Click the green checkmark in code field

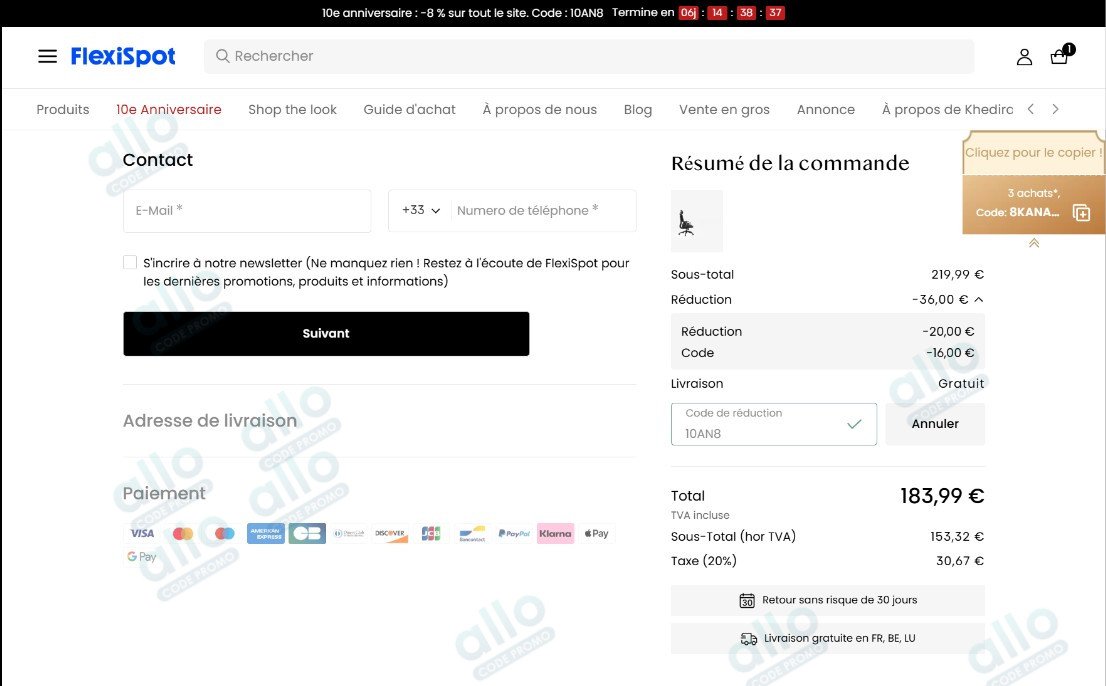coord(854,424)
